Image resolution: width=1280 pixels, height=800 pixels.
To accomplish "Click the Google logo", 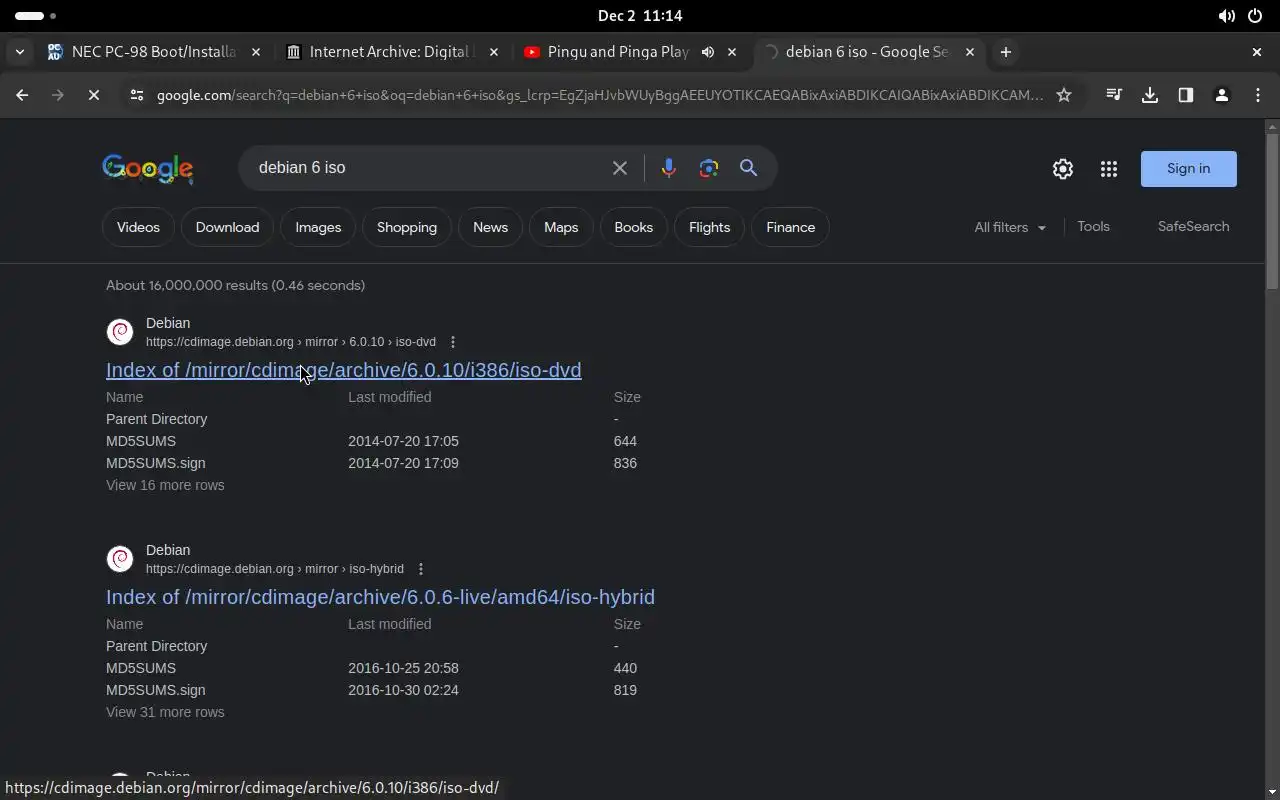I will [x=148, y=169].
